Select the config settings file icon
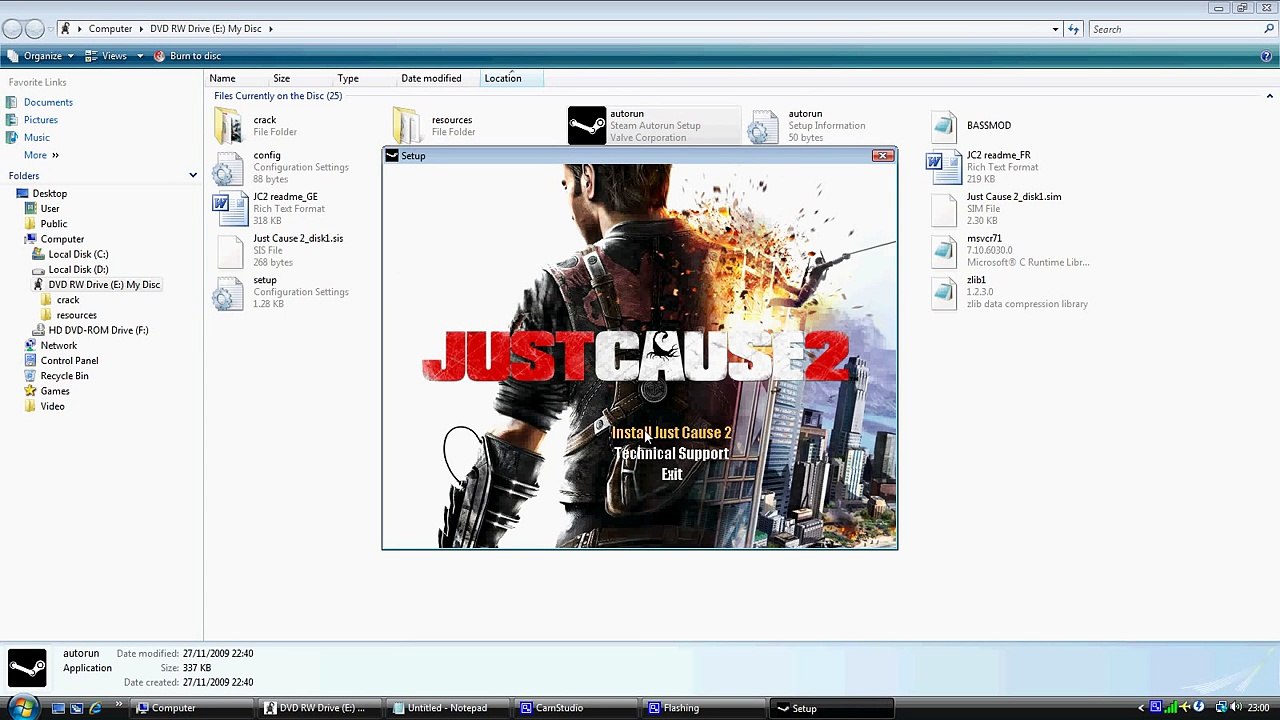This screenshot has width=1280, height=720. click(x=229, y=168)
